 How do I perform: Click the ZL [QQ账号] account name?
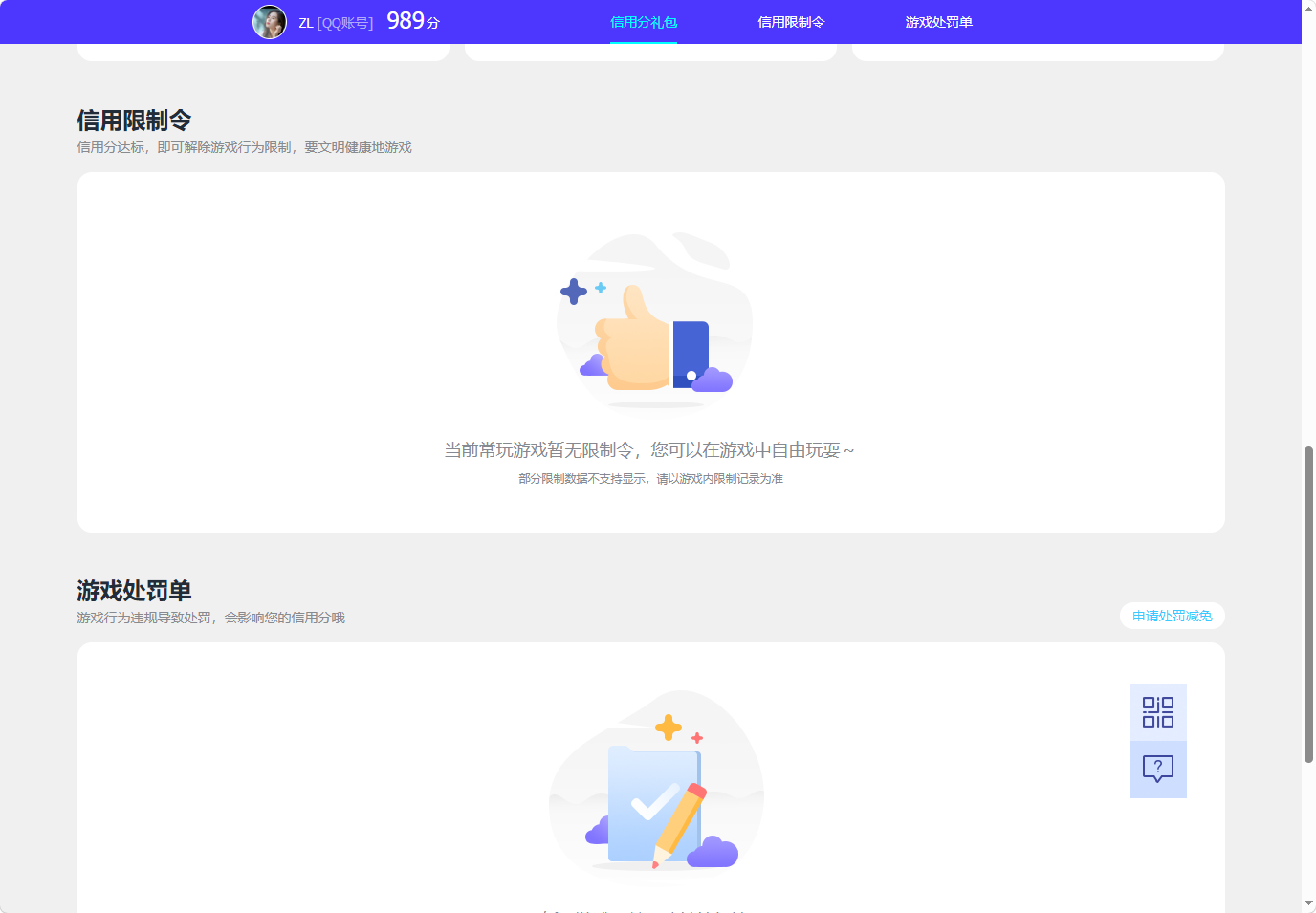point(336,23)
